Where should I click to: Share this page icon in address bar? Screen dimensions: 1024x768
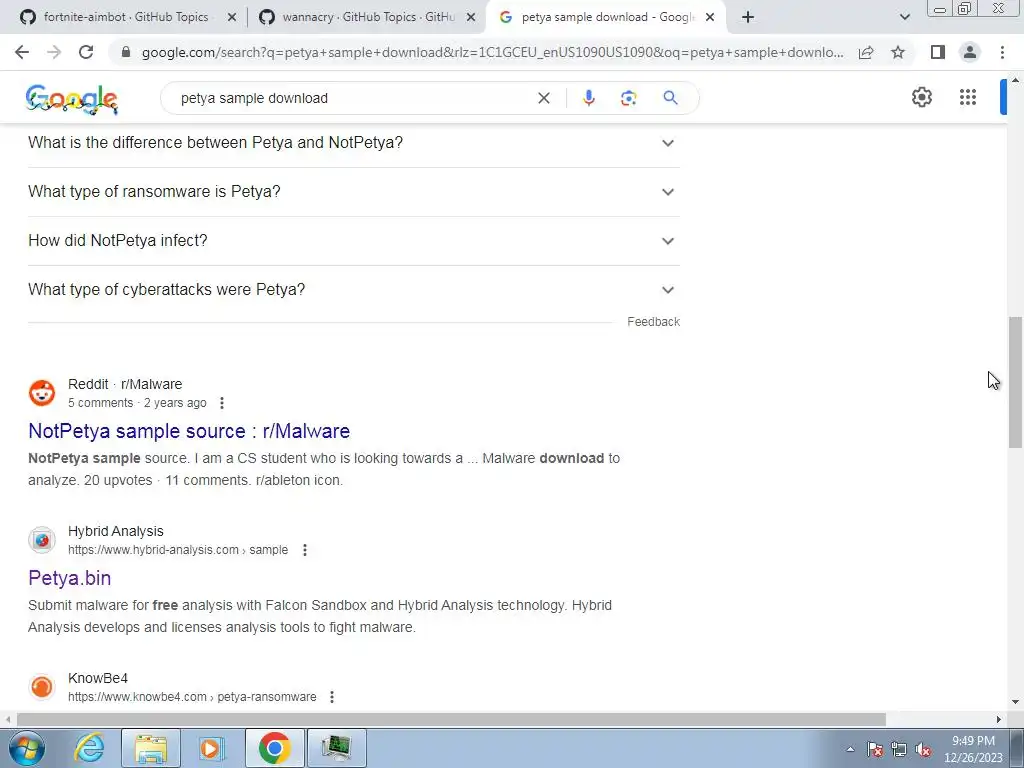pos(866,52)
